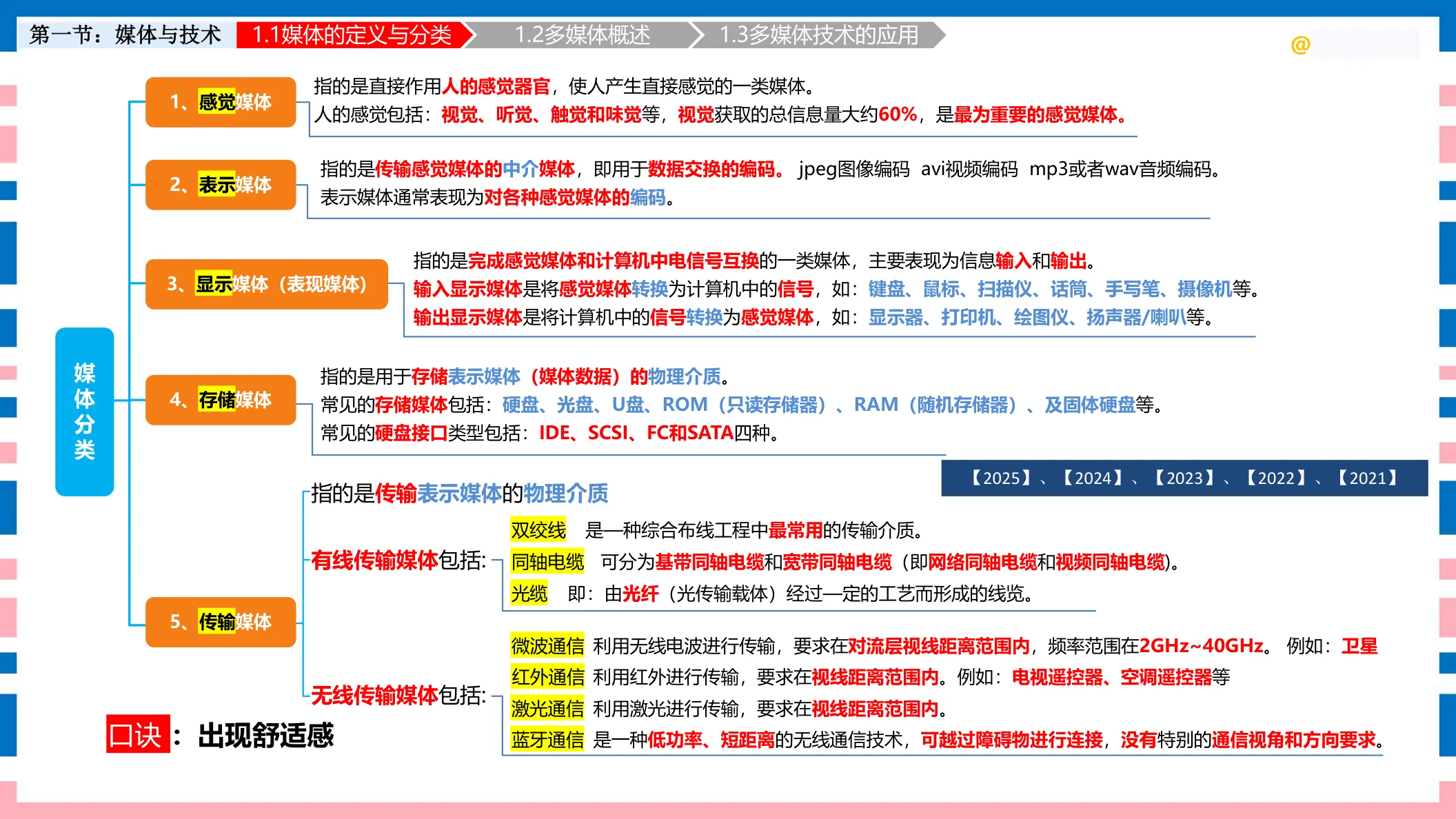Screen dimensions: 1456x819
Task: Click the 【2022】 year label
Action: click(x=1276, y=478)
